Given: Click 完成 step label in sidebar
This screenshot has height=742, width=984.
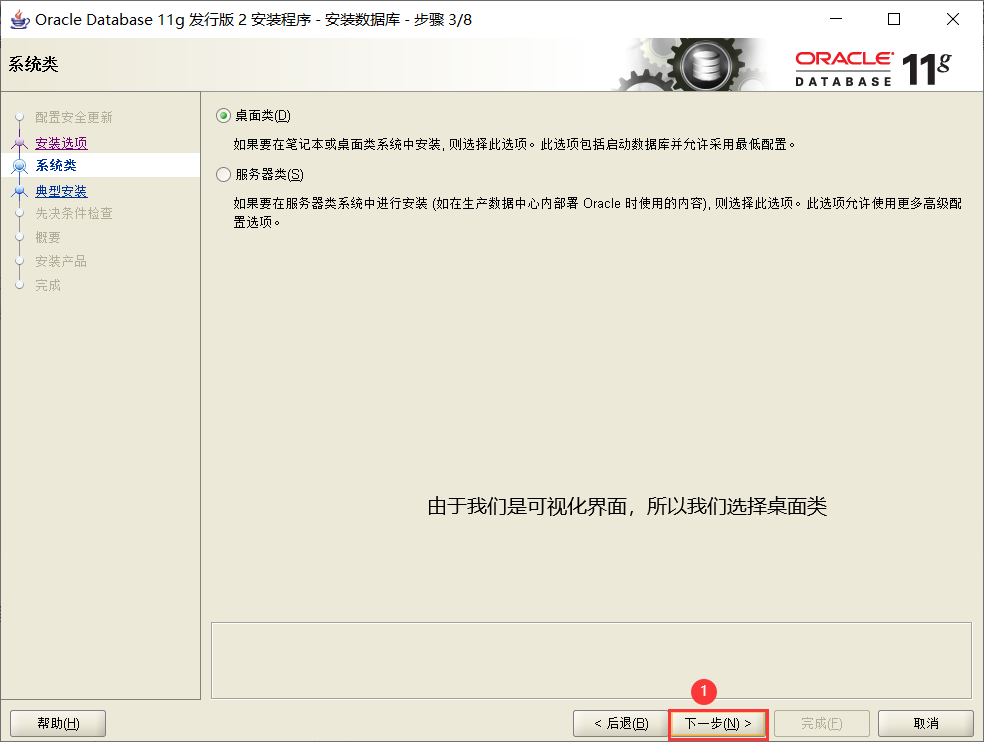Looking at the screenshot, I should tap(48, 285).
